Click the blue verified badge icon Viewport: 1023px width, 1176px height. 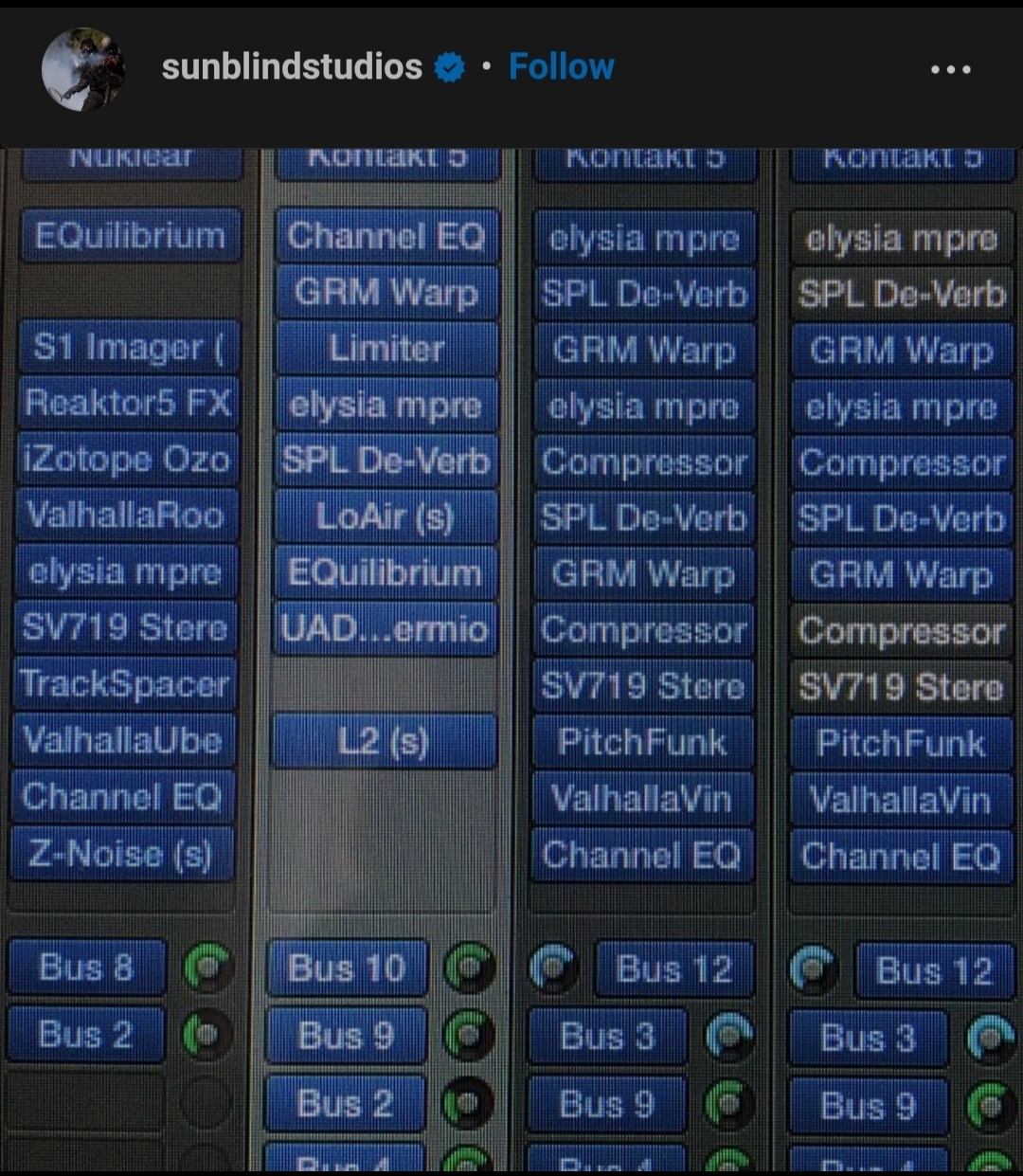click(450, 67)
